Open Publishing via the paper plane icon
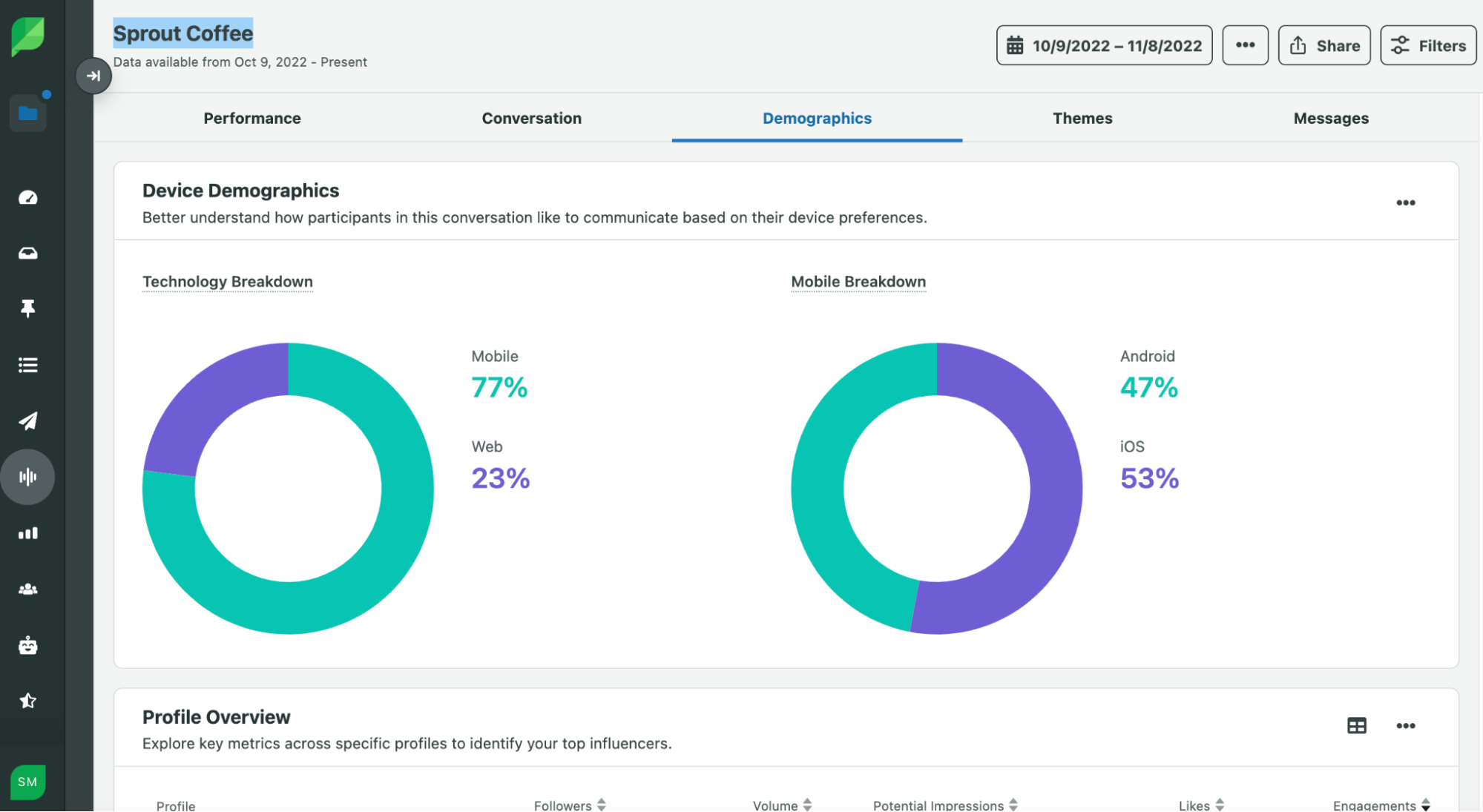1483x812 pixels. (28, 421)
